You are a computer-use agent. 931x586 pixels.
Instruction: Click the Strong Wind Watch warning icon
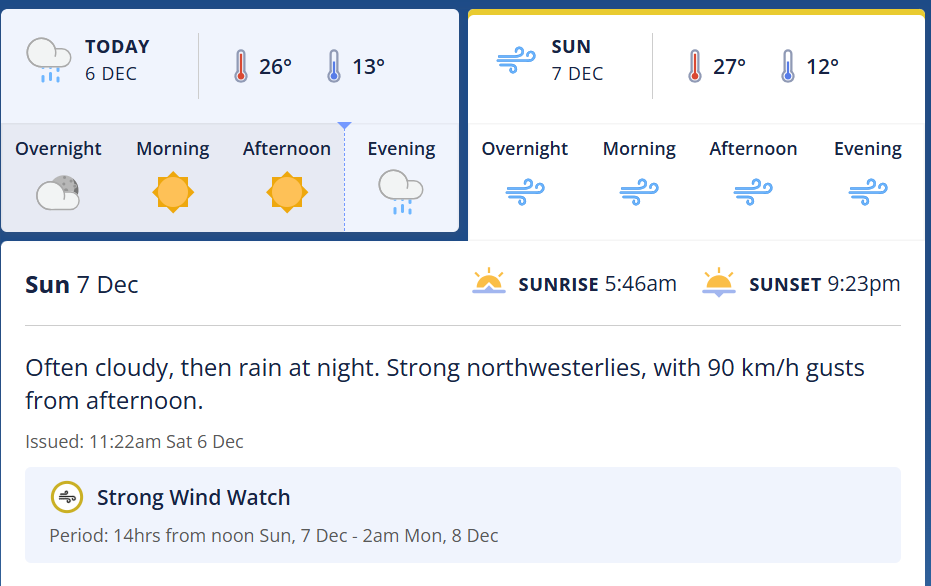(x=67, y=497)
